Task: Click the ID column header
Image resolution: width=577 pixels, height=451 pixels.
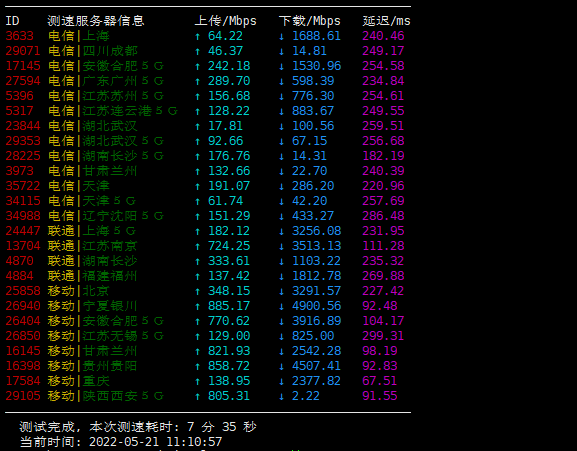Action: pos(12,21)
